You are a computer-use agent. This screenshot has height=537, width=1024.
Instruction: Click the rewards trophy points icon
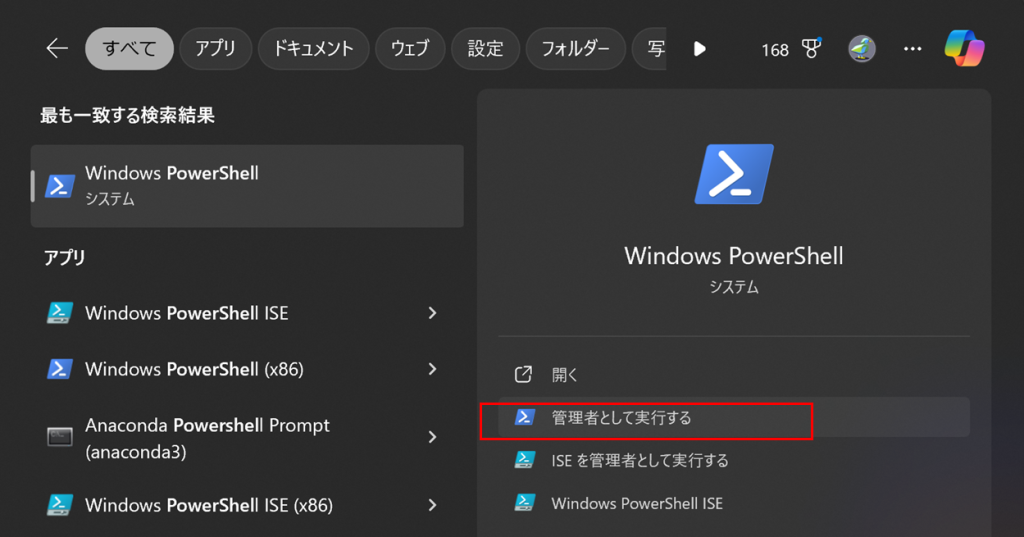coord(811,48)
